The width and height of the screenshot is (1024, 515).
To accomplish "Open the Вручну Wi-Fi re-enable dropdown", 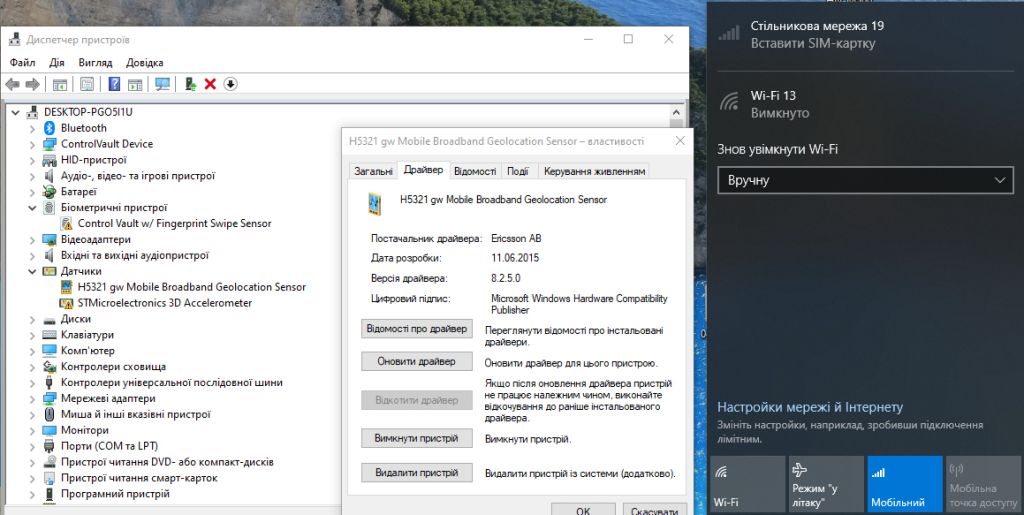I will 865,180.
